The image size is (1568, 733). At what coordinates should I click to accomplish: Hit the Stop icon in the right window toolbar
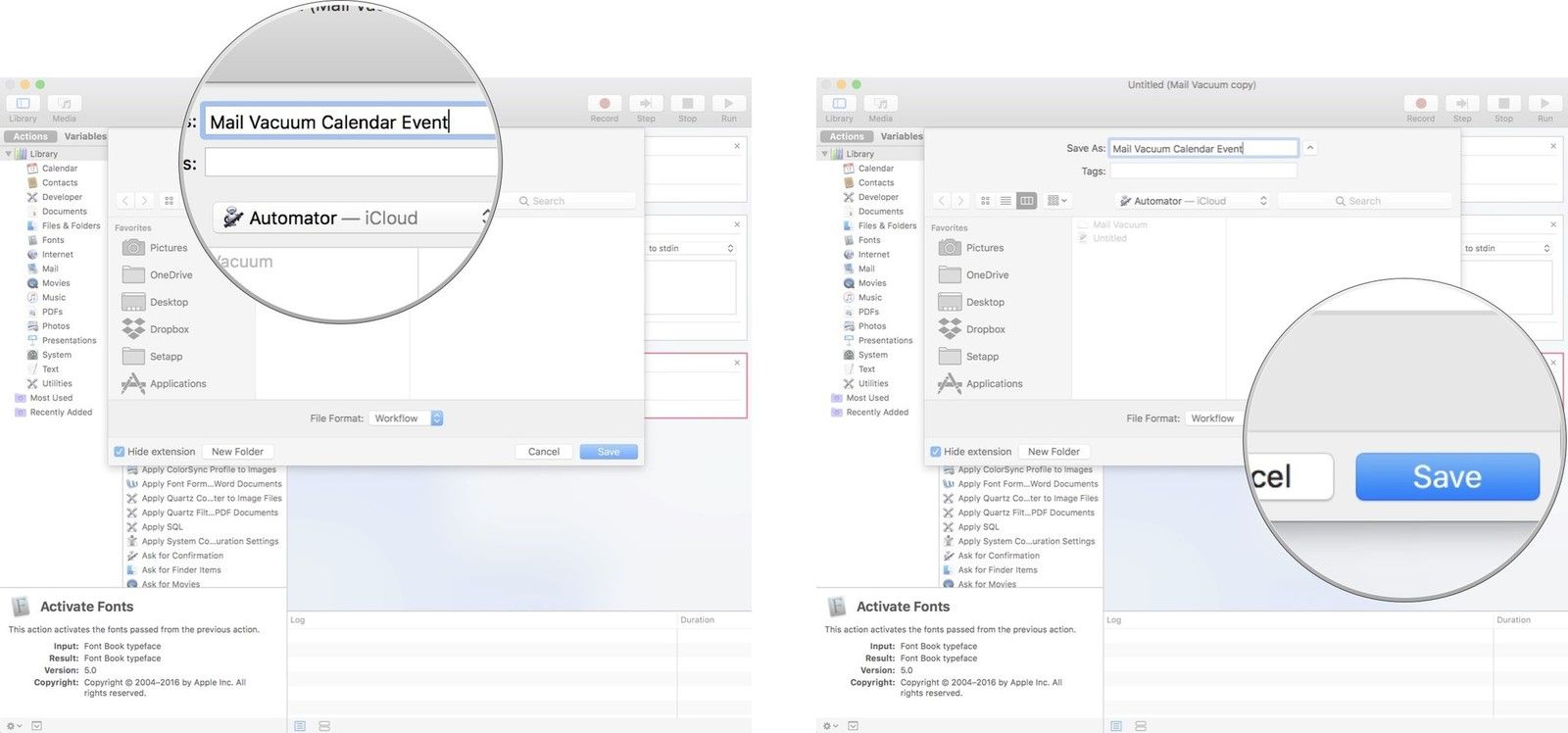1503,104
